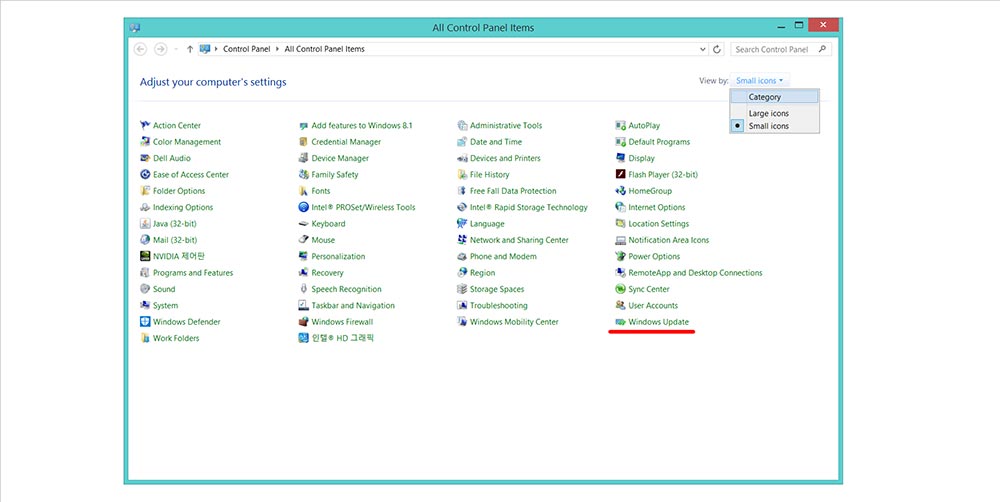Click the Up arrow navigation button
1000x502 pixels.
click(189, 49)
